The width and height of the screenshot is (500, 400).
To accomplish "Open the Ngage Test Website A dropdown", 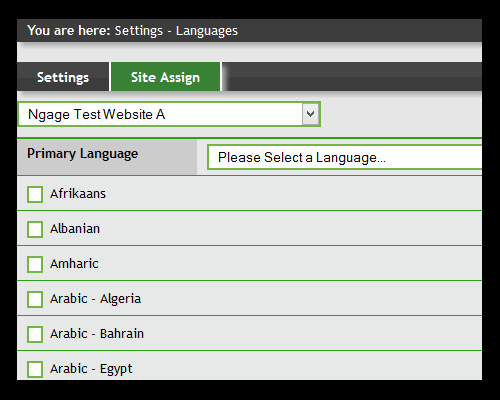I will pyautogui.click(x=169, y=114).
